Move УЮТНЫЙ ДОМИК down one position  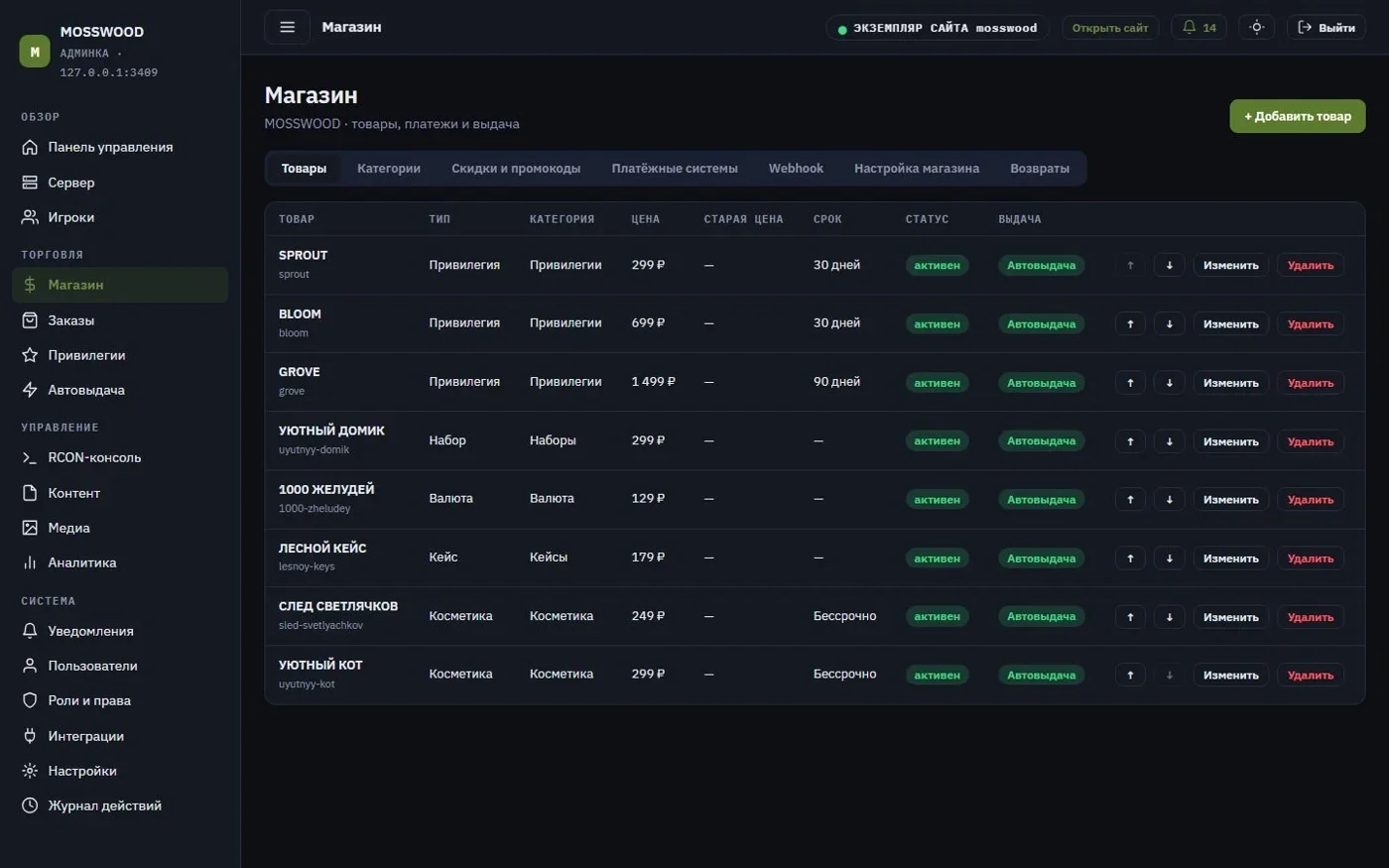(x=1169, y=441)
